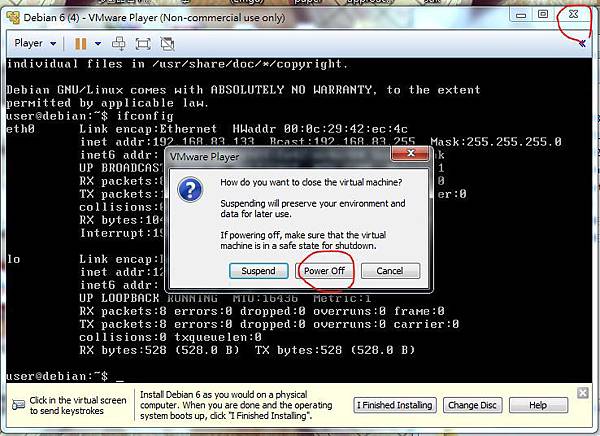Click the 'HWaddr 00:0c:29:42:ec:4c' text
The height and width of the screenshot is (436, 600).
pos(320,129)
